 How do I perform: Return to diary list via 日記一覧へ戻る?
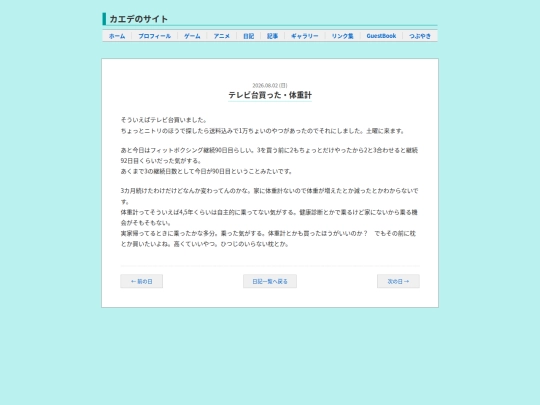[270, 281]
